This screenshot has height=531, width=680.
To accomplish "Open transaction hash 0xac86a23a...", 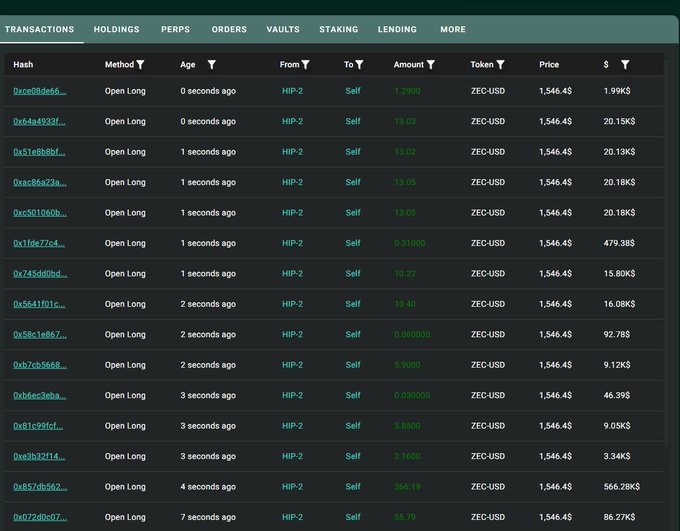I will click(39, 182).
